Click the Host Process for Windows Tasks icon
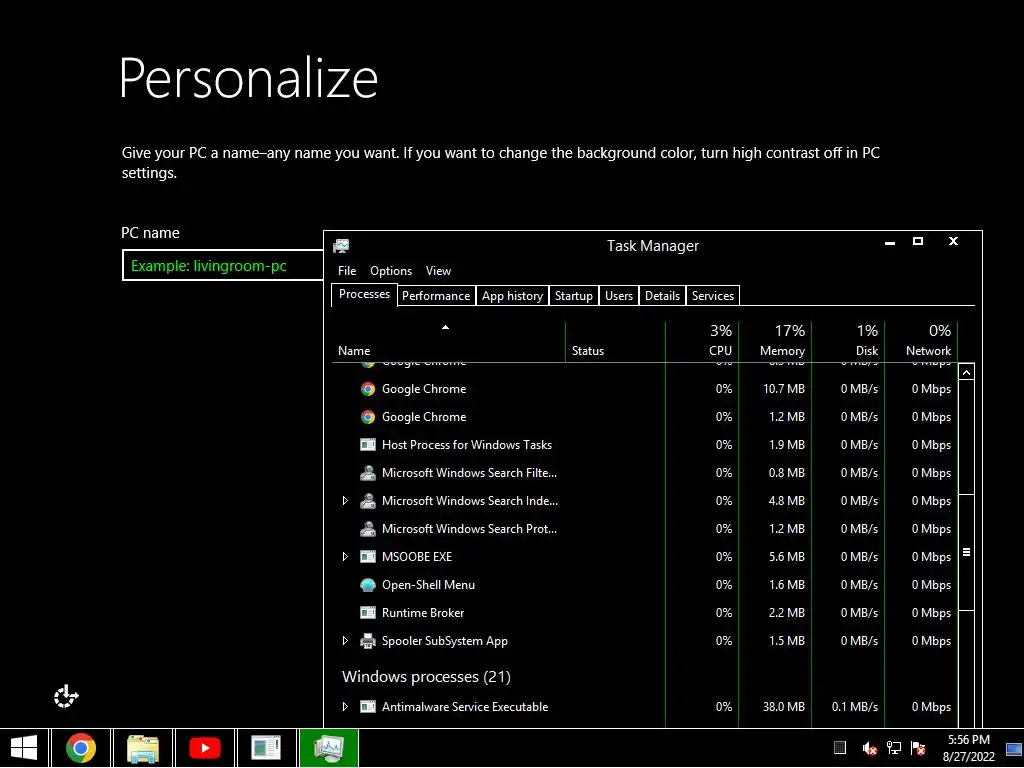The image size is (1024, 768). coord(368,445)
